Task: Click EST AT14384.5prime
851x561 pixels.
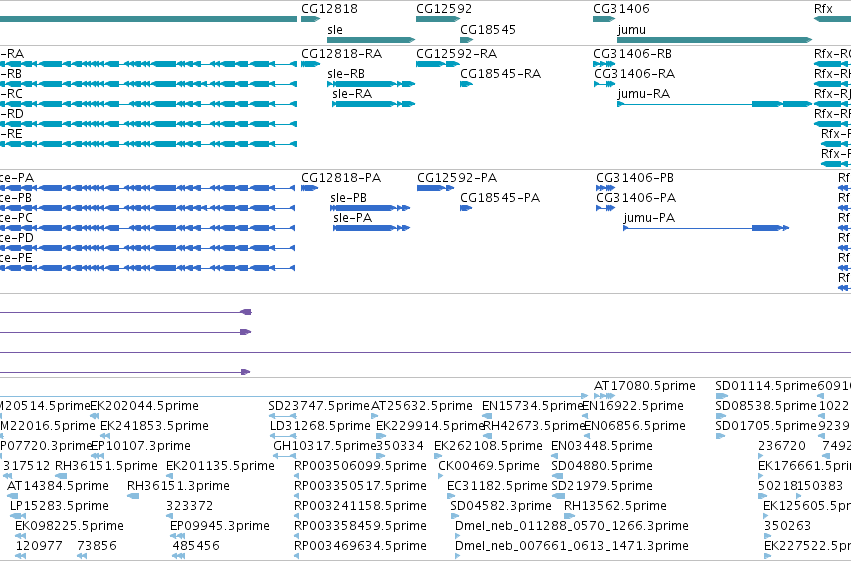Action: pos(58,486)
